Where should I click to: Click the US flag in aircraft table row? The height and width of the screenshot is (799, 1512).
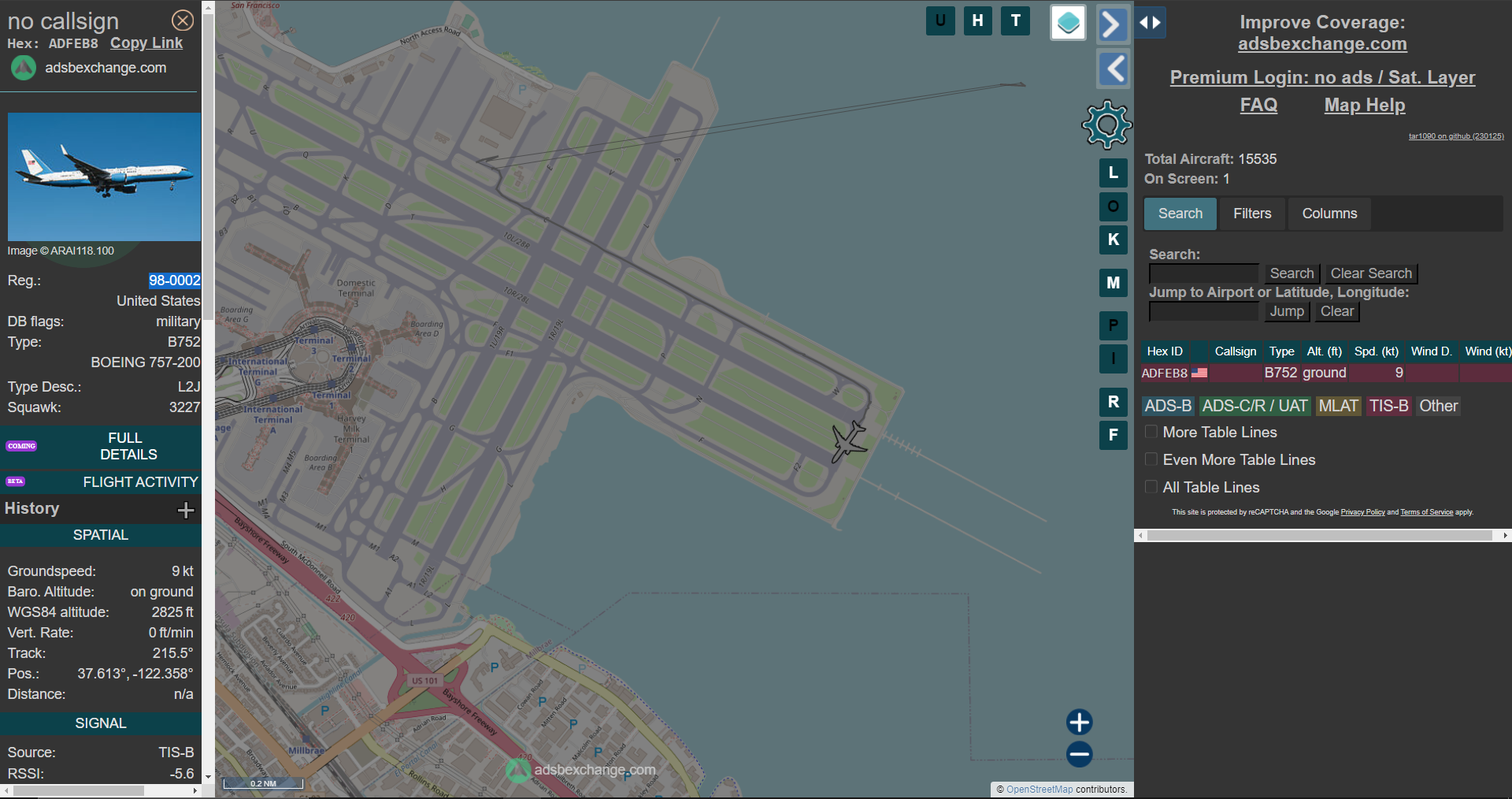tap(1199, 373)
